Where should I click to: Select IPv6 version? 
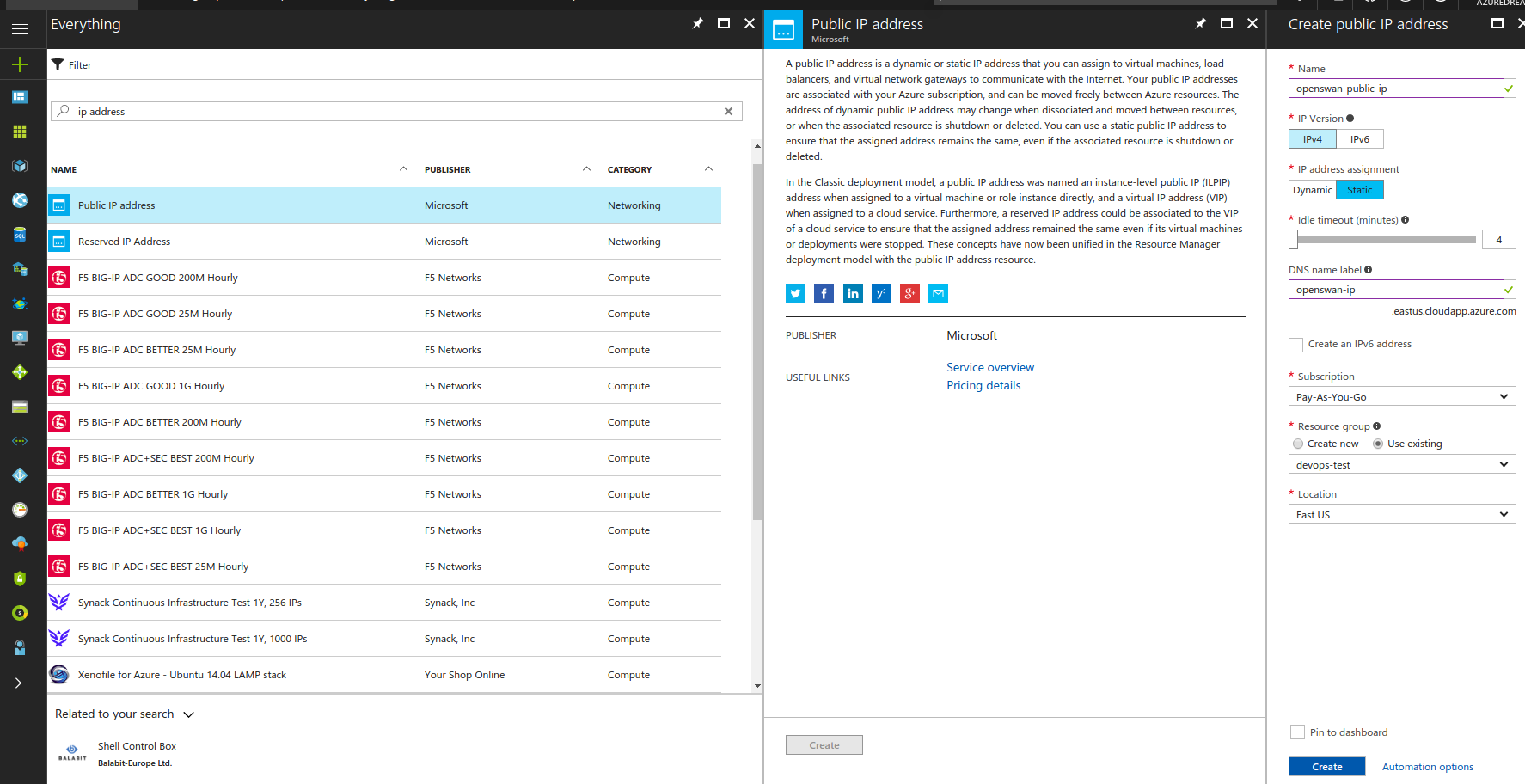click(1360, 139)
